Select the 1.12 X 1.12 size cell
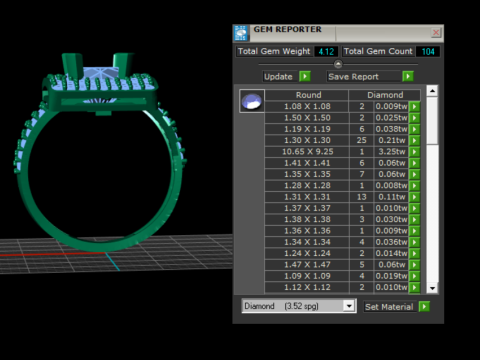This screenshot has height=360, width=480. tap(307, 287)
